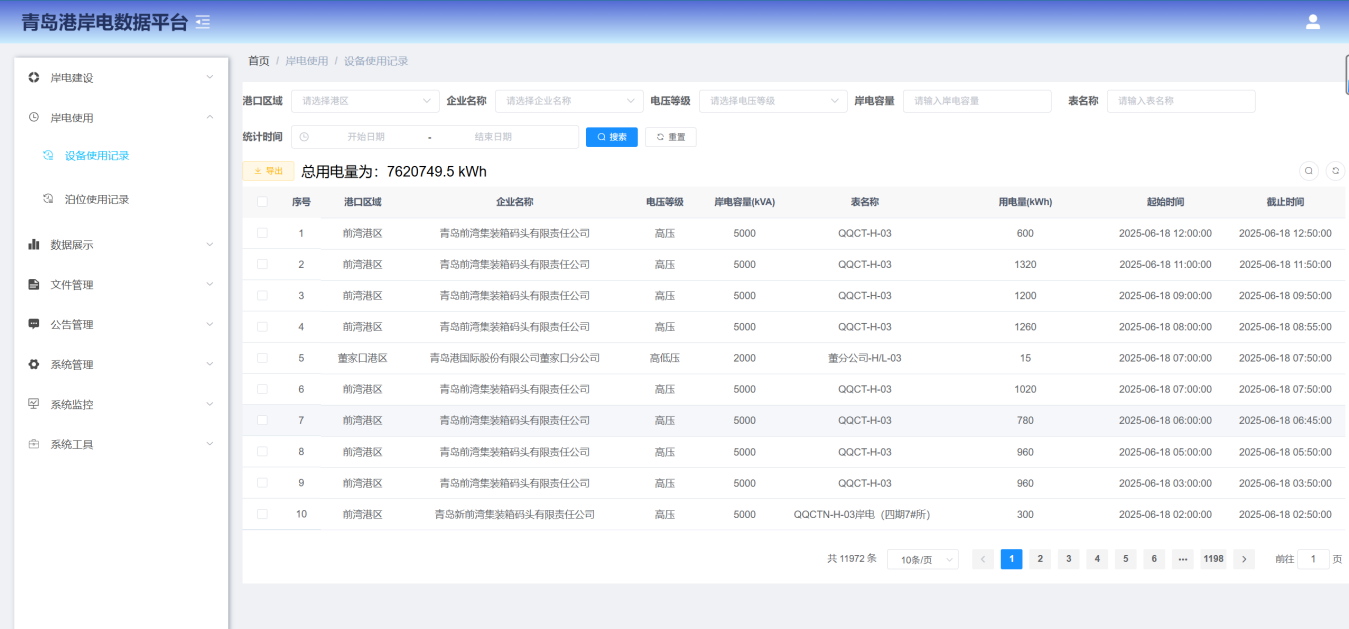Click the 设备使用记录 menu icon
Screen dimensions: 1349x629
[x=48, y=155]
